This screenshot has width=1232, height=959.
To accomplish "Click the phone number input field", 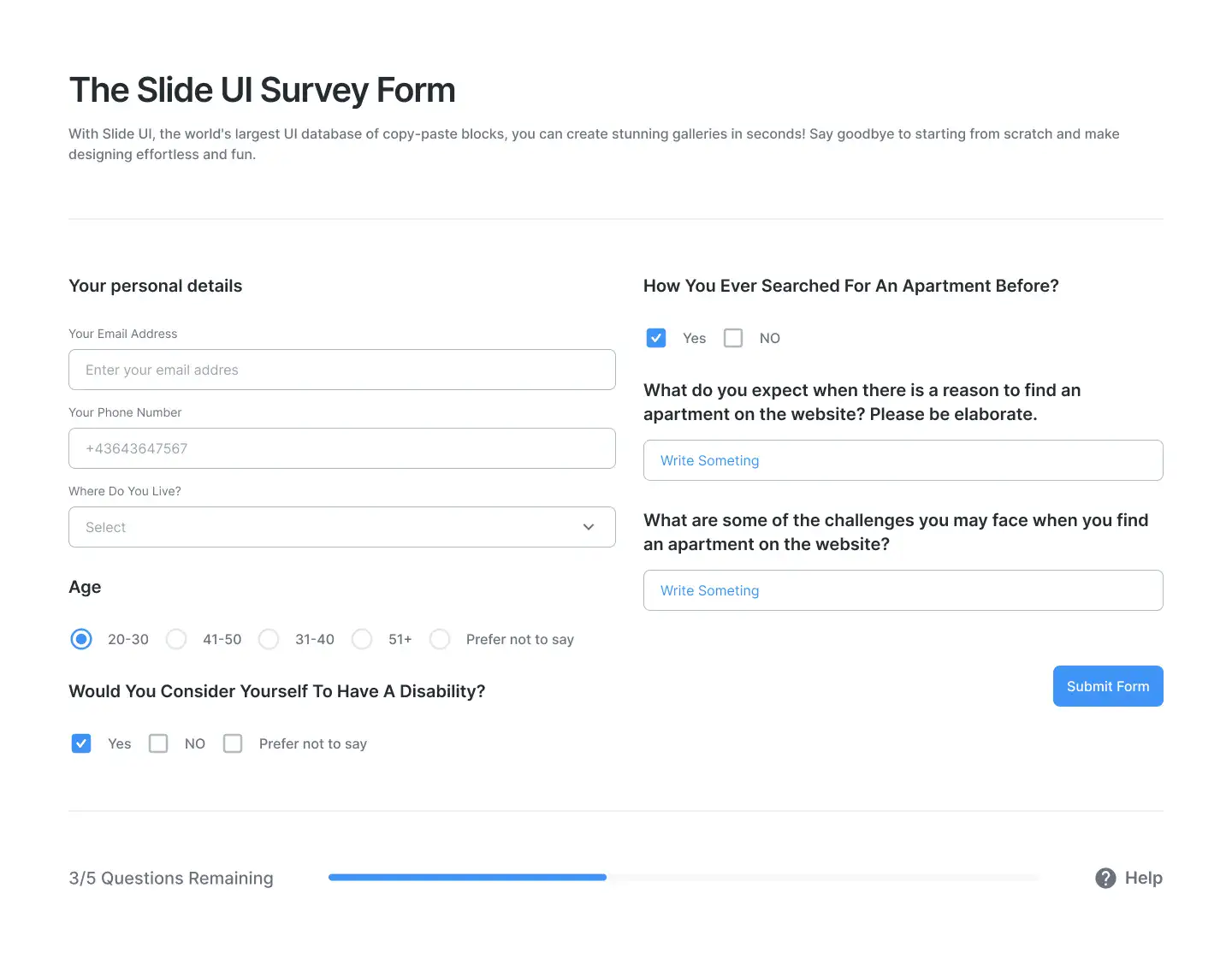I will click(x=342, y=448).
